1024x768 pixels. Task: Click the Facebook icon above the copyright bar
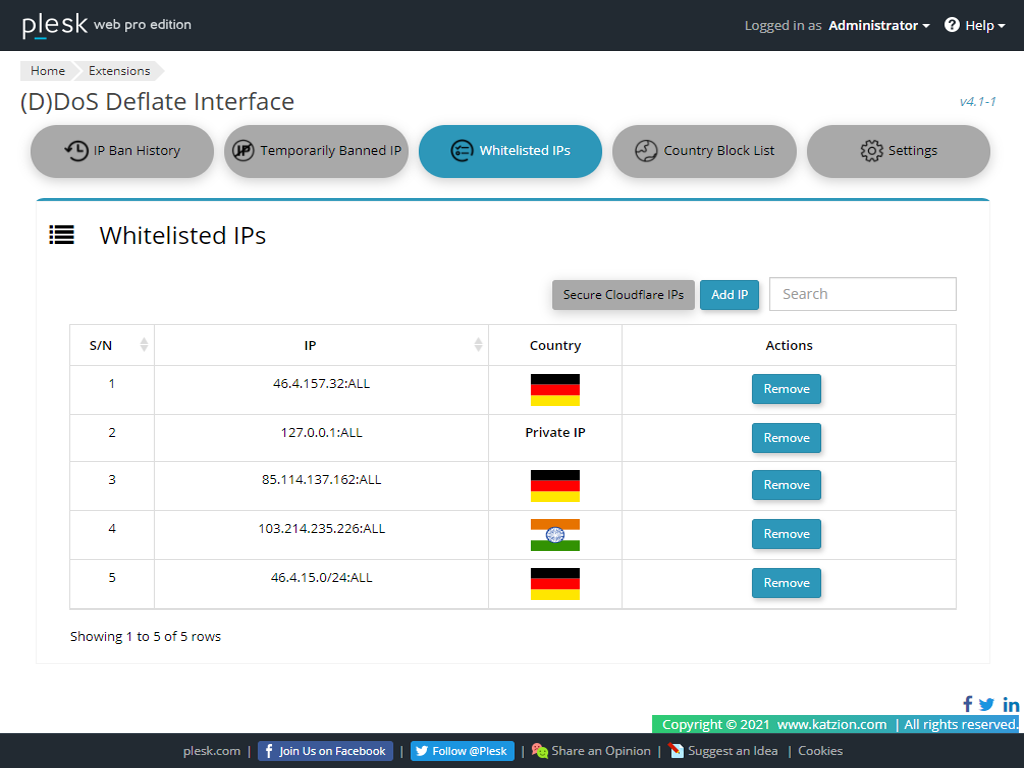[968, 704]
